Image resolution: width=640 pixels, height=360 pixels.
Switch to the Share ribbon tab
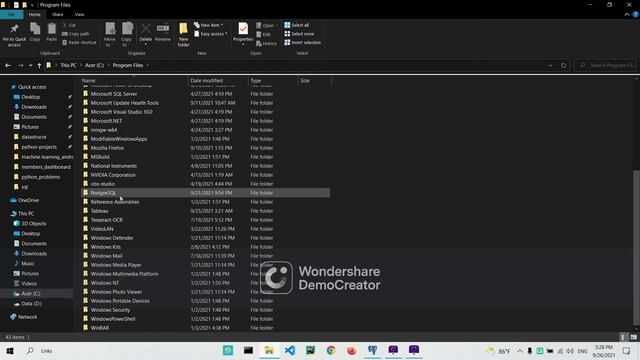point(58,14)
